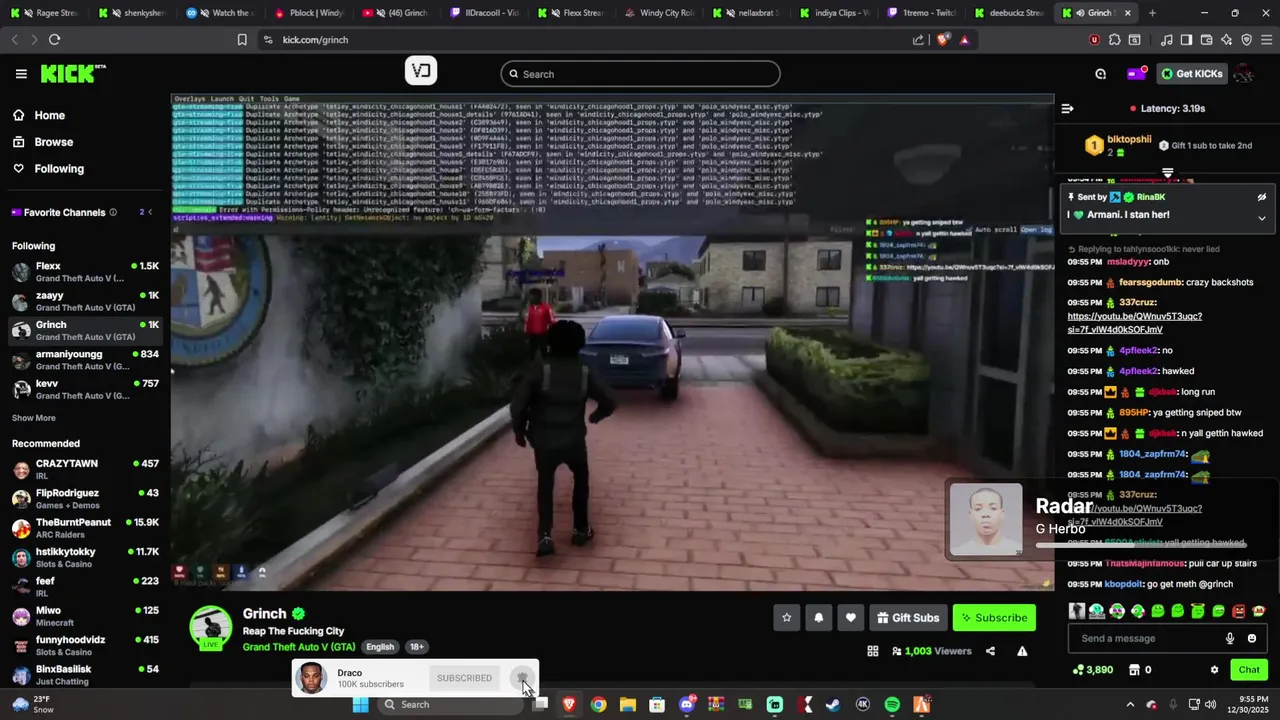
Task: Click the Draco popup settings gear
Action: click(x=522, y=678)
